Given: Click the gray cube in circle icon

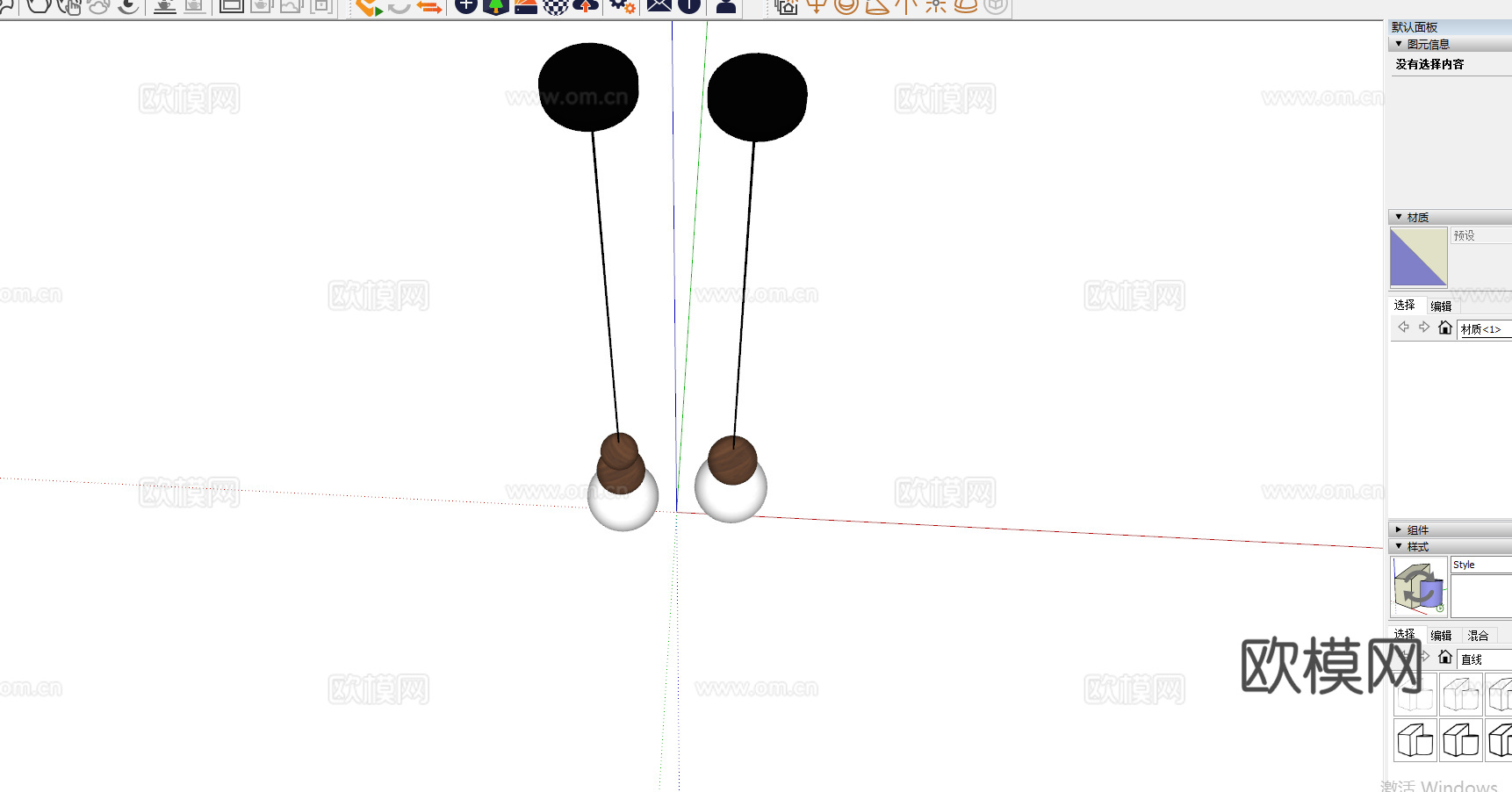Looking at the screenshot, I should [996, 5].
